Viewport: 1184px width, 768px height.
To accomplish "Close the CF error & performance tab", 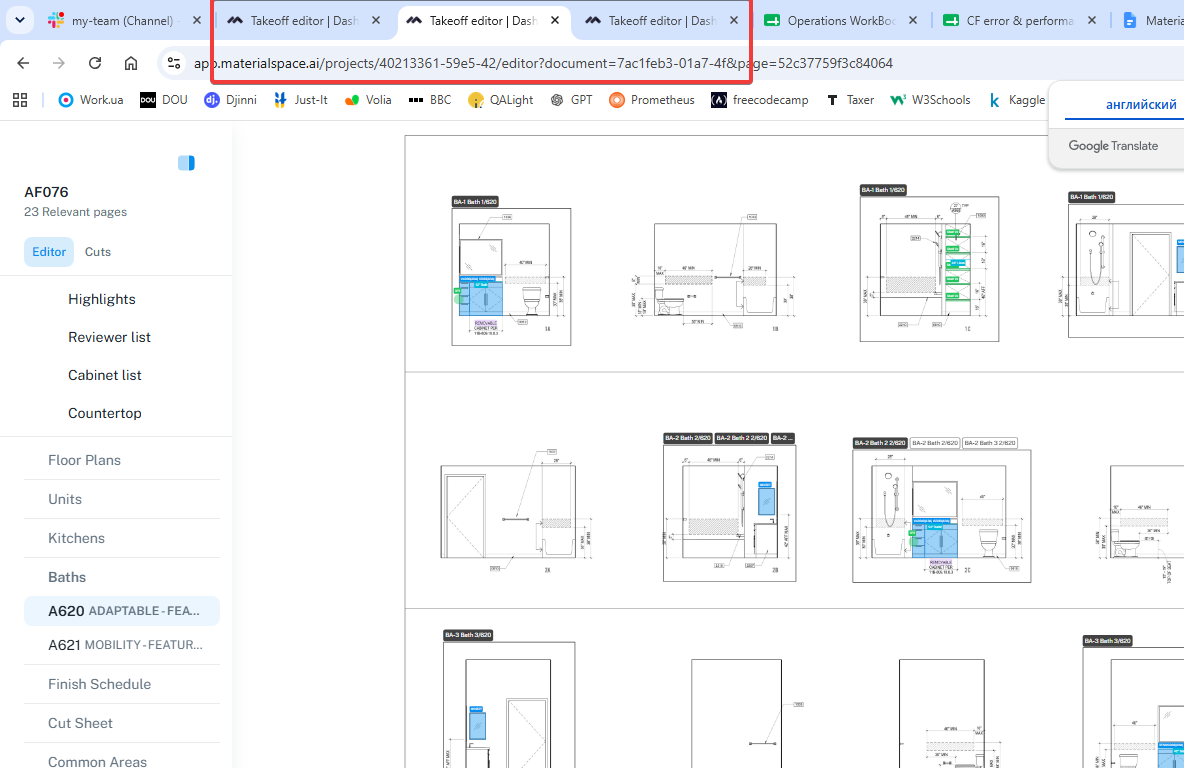I will coord(1092,20).
